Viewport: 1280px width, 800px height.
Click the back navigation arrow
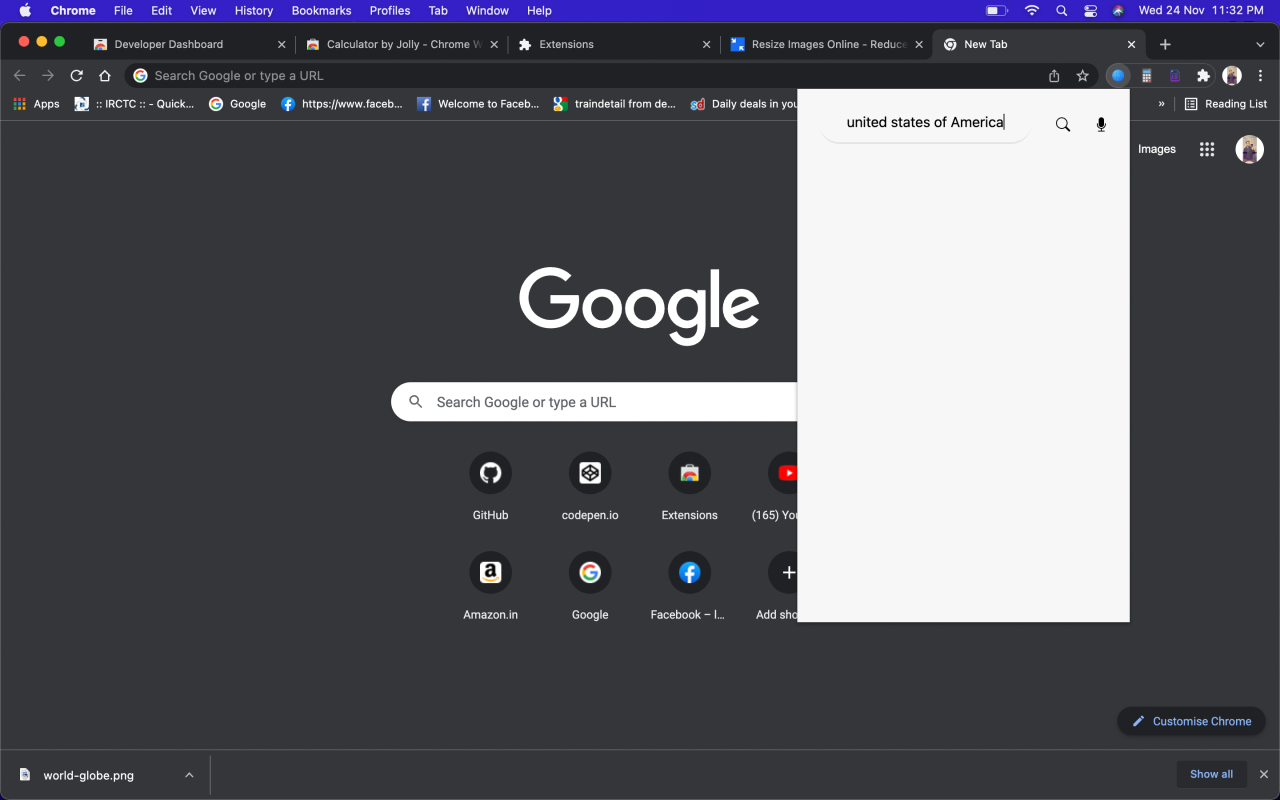(x=20, y=76)
